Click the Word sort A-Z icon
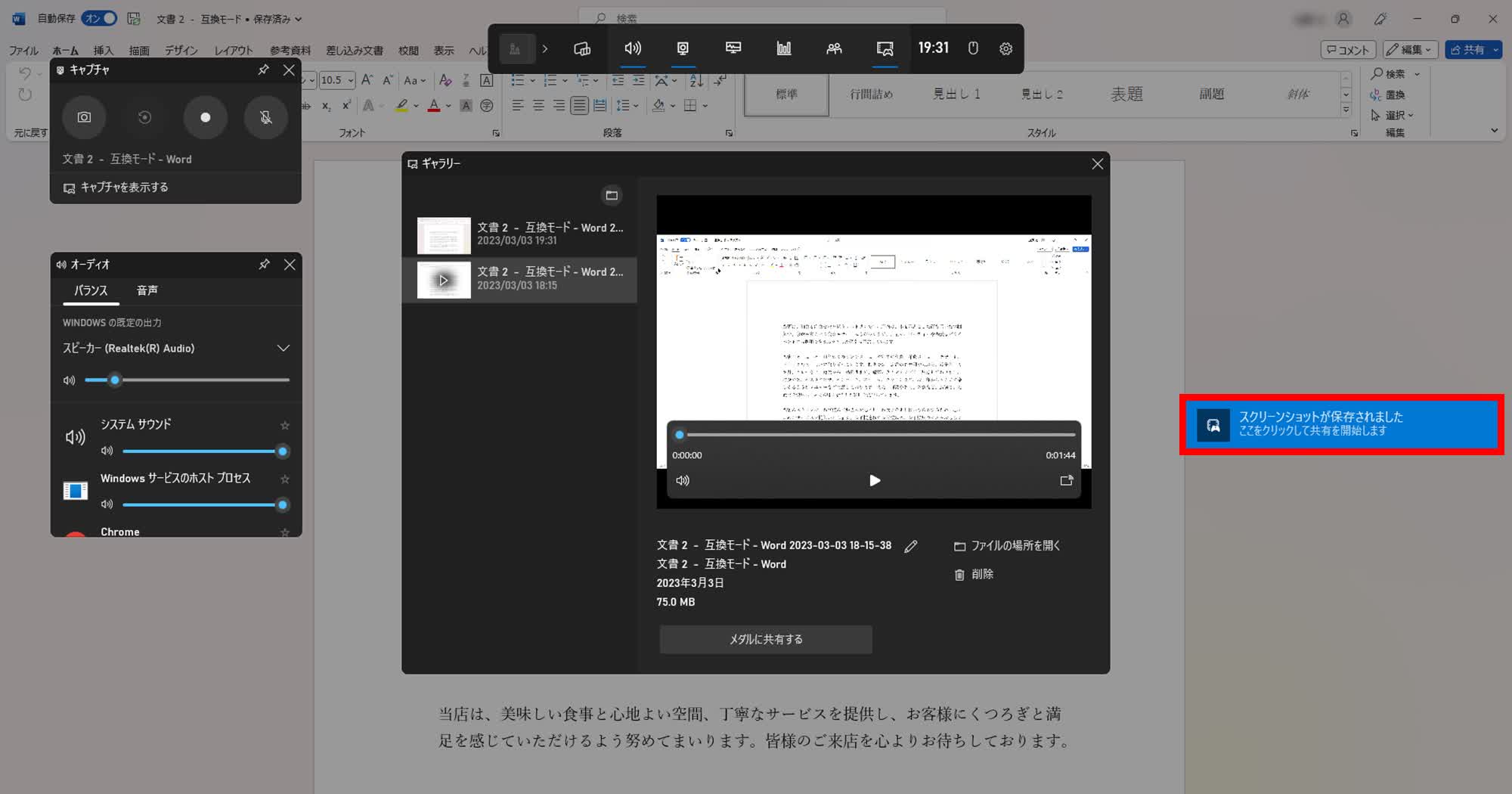The height and width of the screenshot is (794, 1512). pyautogui.click(x=696, y=80)
